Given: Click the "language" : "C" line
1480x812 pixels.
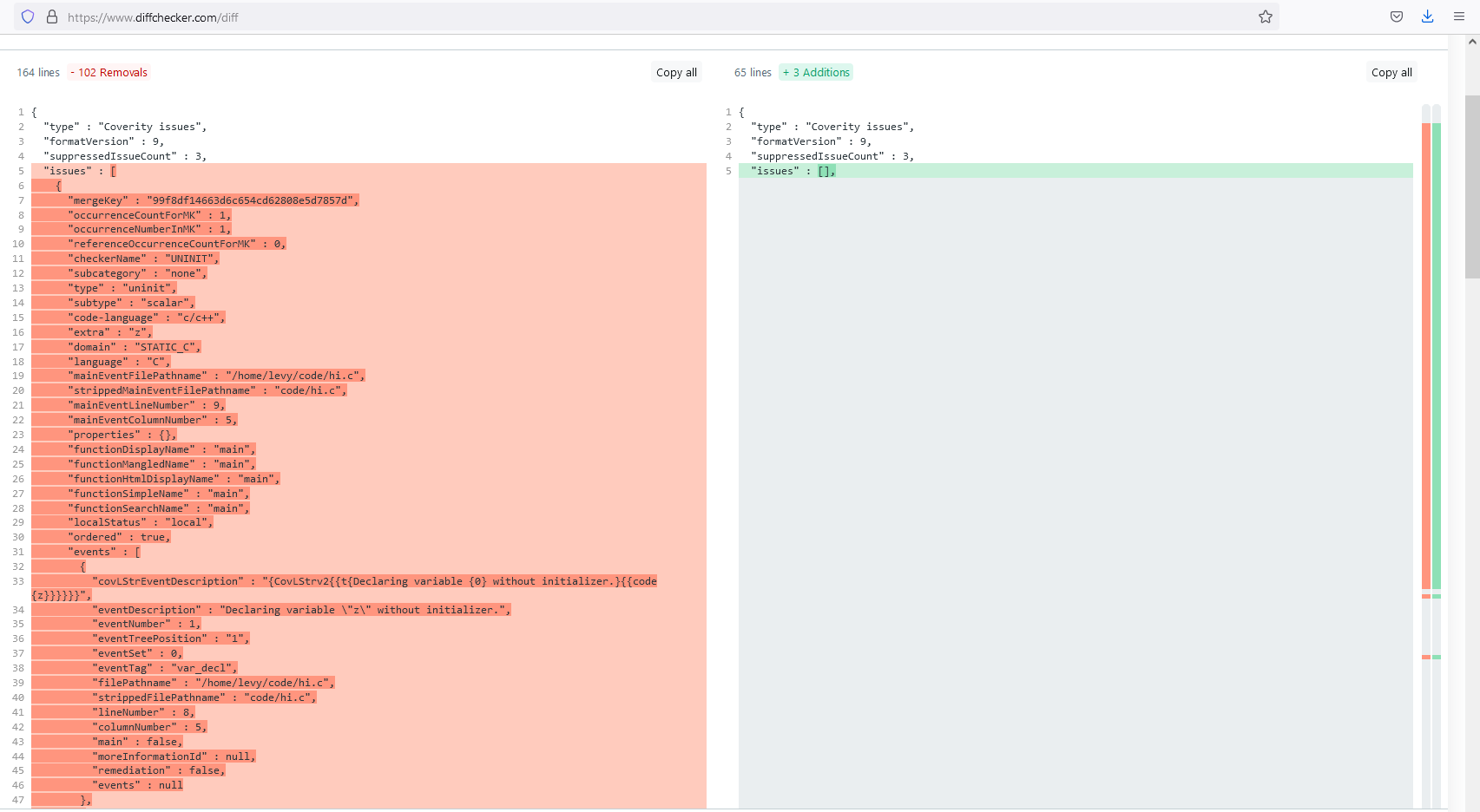Looking at the screenshot, I should [119, 362].
